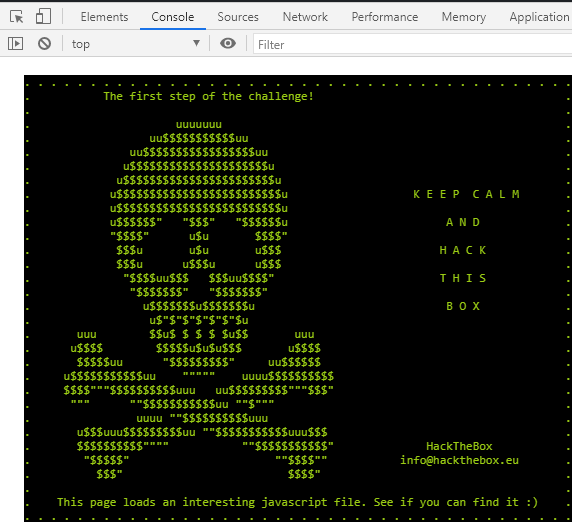This screenshot has width=572, height=522.
Task: Focus the console Filter field
Action: coord(413,45)
